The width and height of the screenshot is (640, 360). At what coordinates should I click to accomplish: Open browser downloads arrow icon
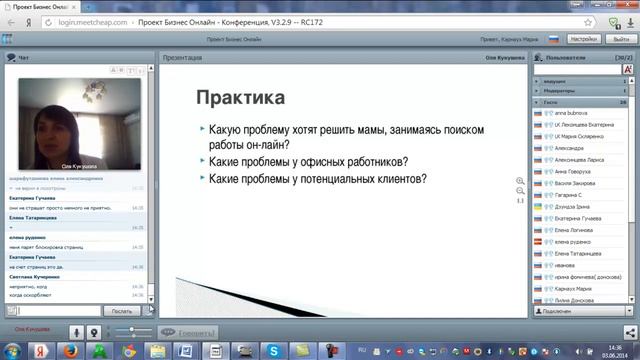click(631, 23)
